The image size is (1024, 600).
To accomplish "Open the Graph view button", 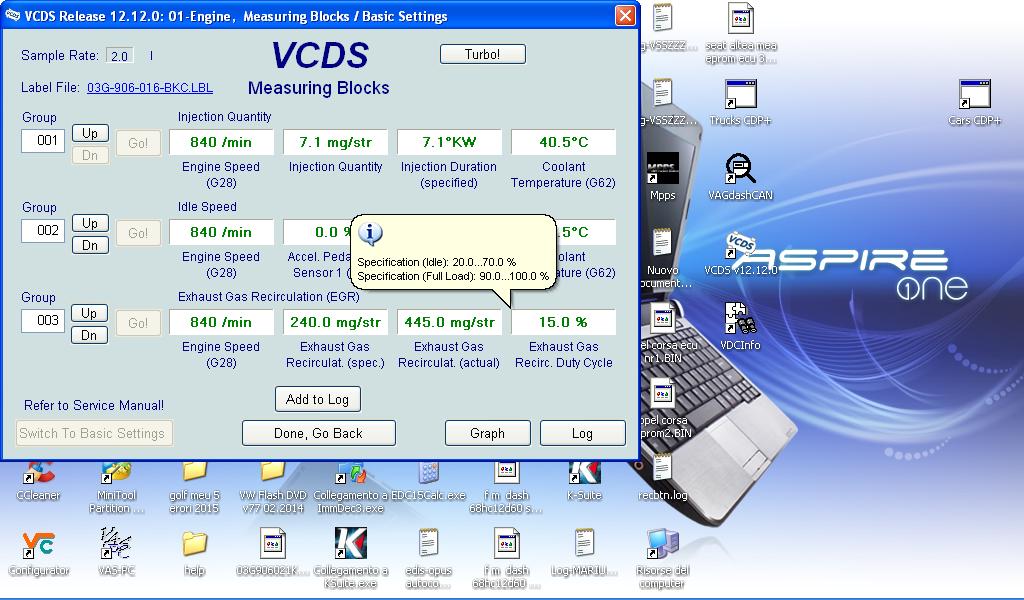I will click(x=487, y=433).
